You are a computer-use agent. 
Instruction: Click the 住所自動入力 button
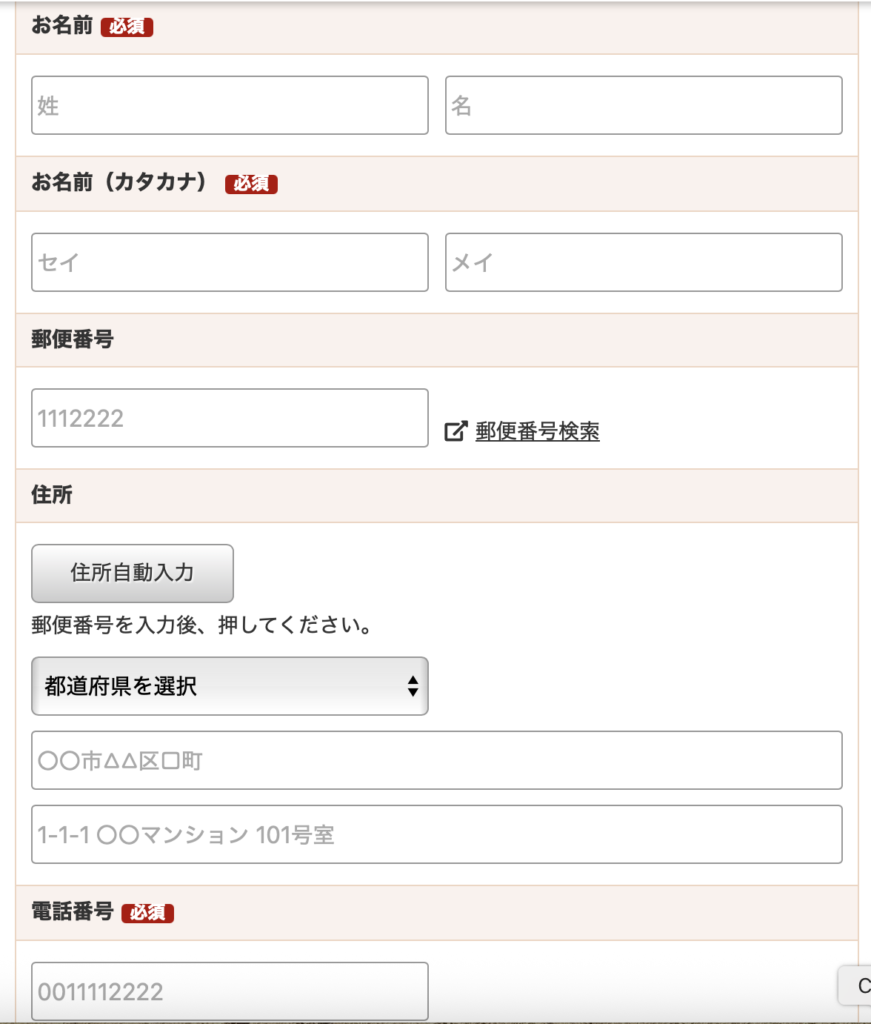133,573
